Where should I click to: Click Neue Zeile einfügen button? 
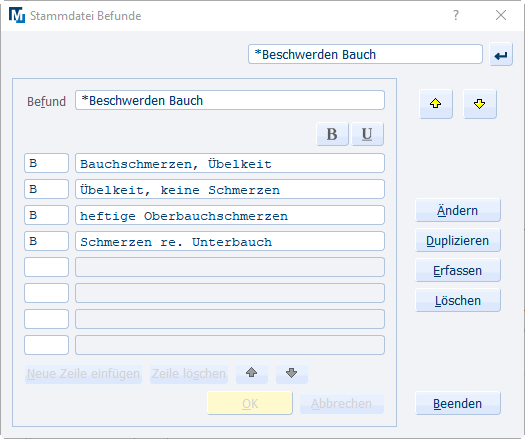(x=83, y=374)
